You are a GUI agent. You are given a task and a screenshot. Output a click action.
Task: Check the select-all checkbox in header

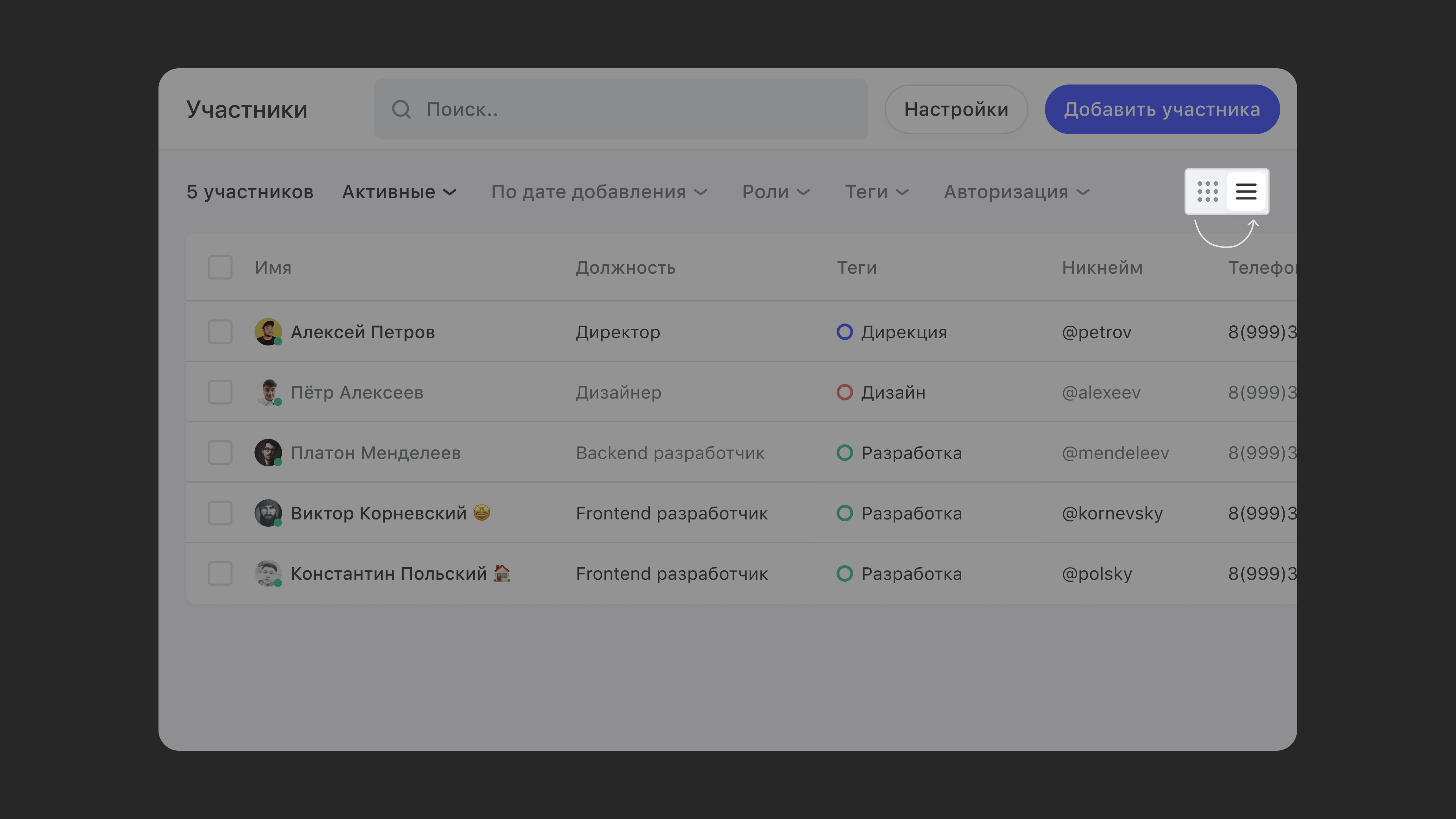(220, 267)
